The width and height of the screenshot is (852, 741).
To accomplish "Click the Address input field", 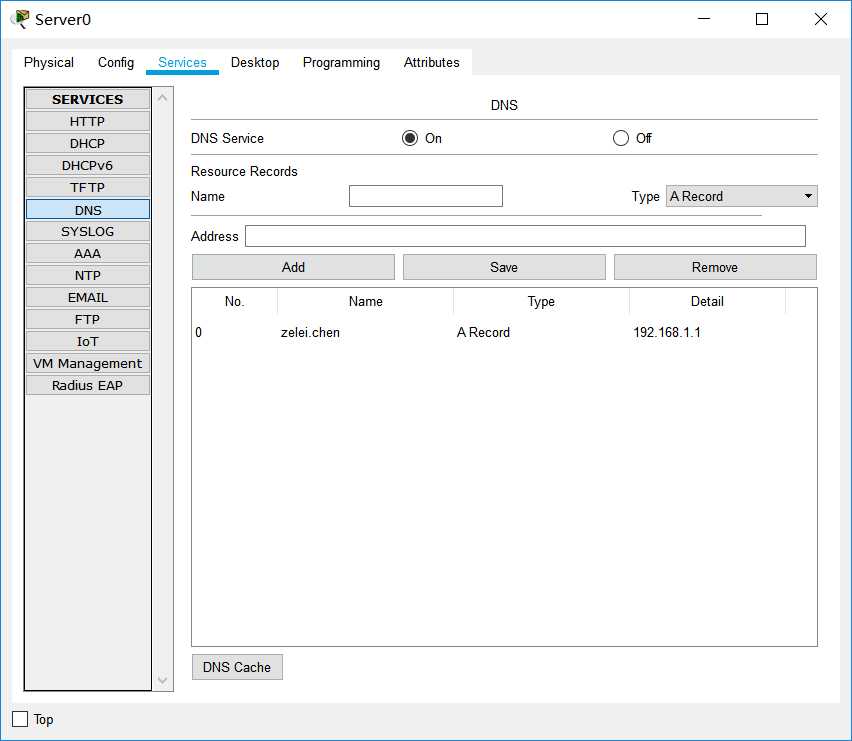I will tap(525, 236).
